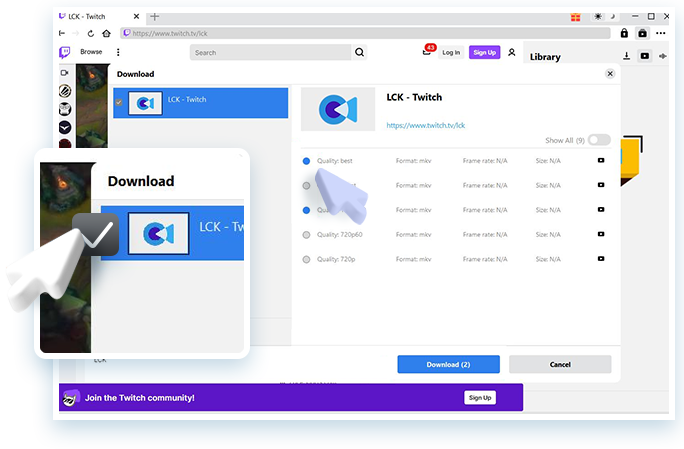Viewport: 684px width, 449px height.
Task: Click the sun theme icon in title bar
Action: [x=598, y=17]
